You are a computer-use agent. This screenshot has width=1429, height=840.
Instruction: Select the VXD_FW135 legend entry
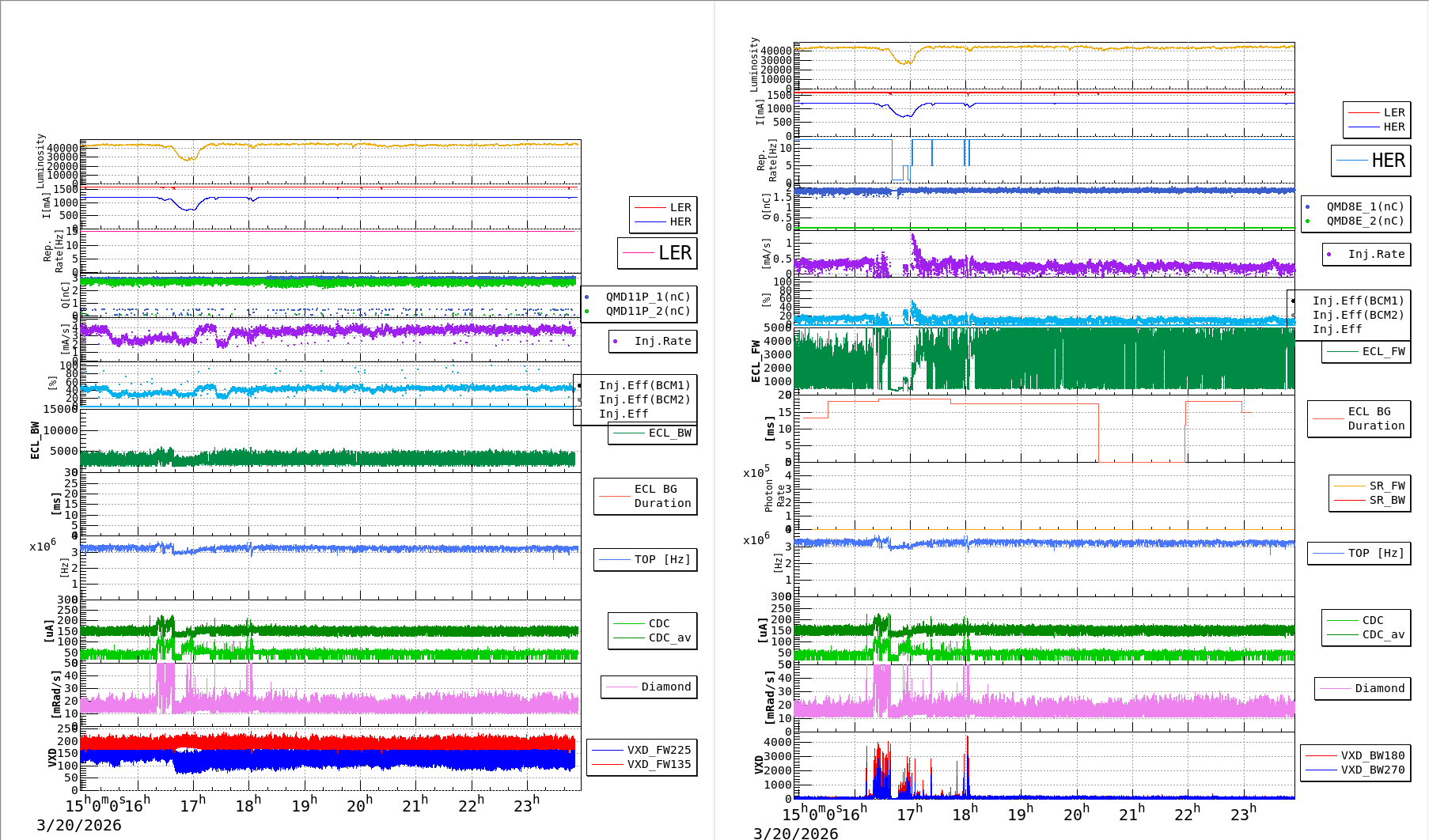pyautogui.click(x=658, y=764)
